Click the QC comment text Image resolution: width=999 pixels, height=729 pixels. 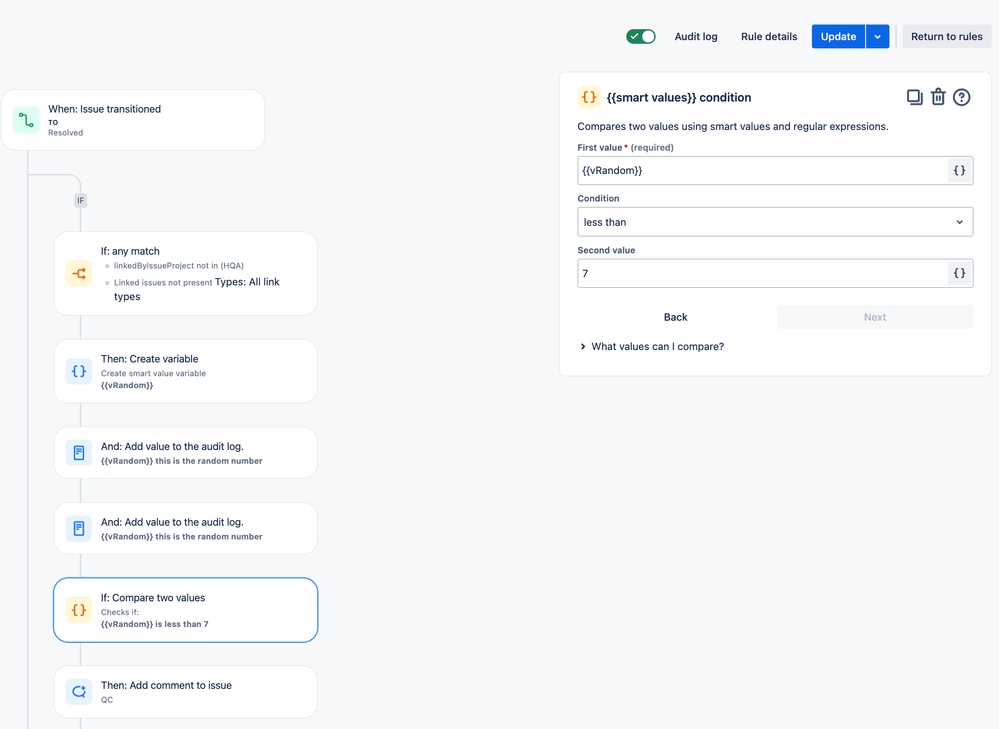tap(106, 700)
